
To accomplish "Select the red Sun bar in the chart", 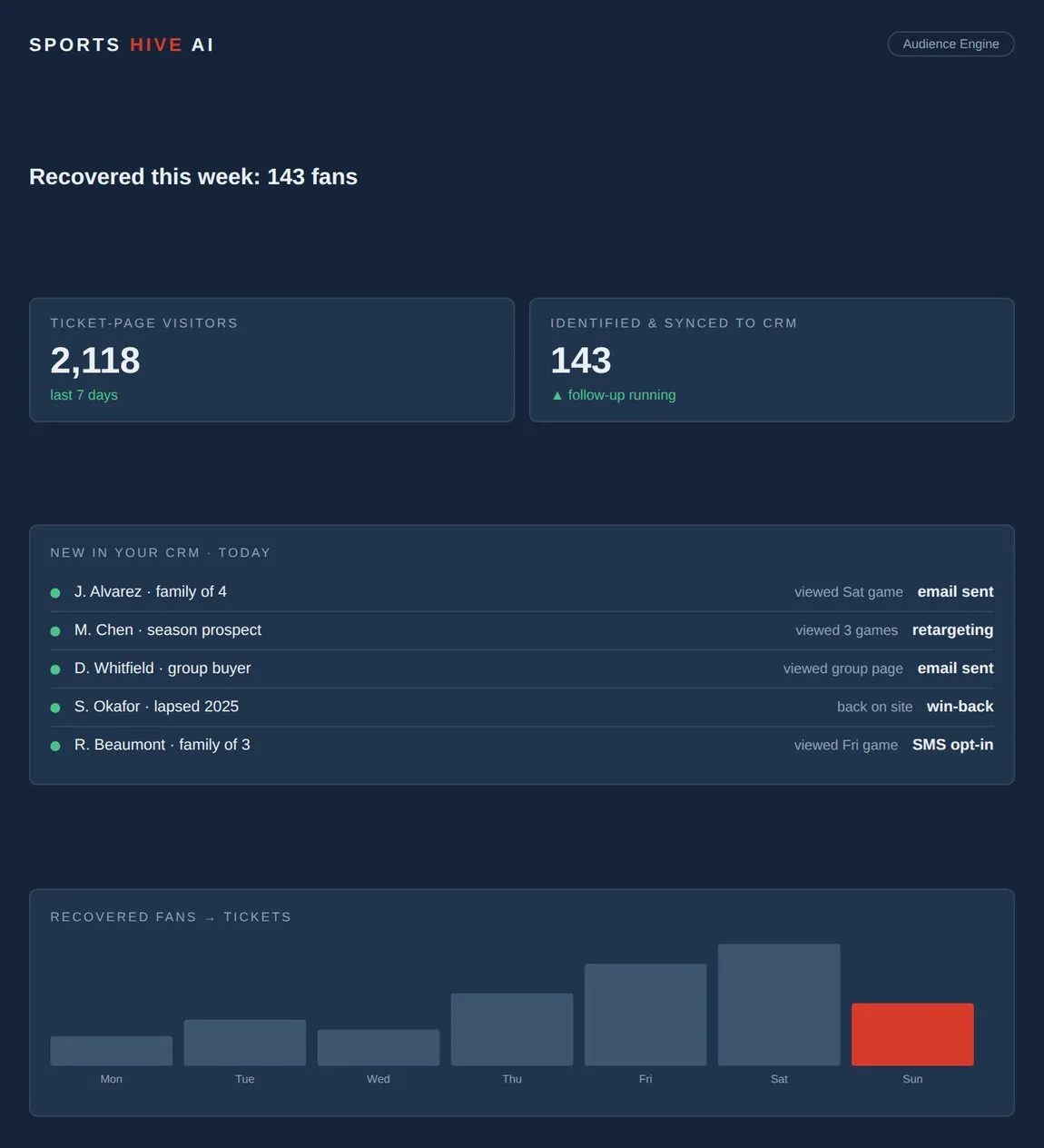I will pyautogui.click(x=912, y=1034).
